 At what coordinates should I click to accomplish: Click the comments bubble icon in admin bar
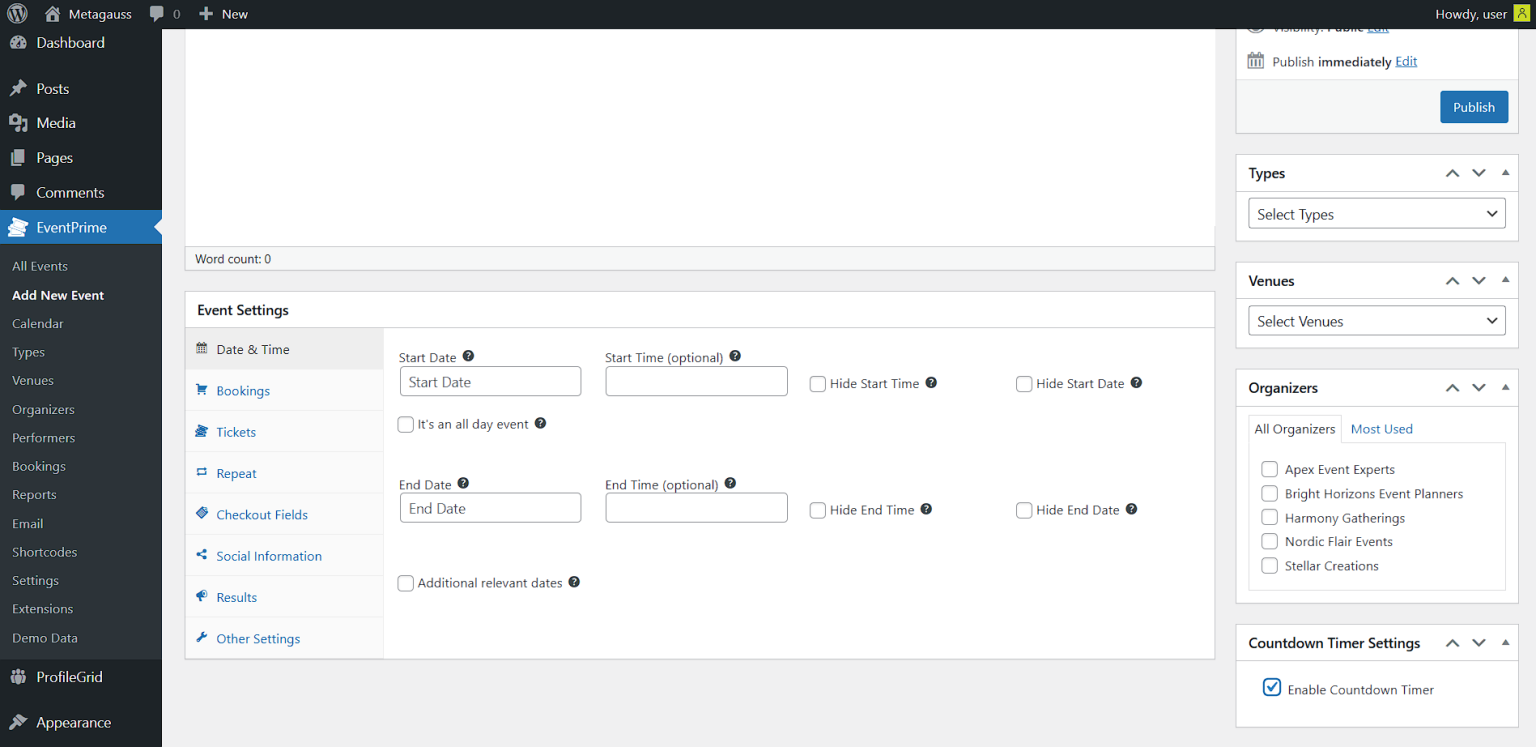[x=157, y=14]
